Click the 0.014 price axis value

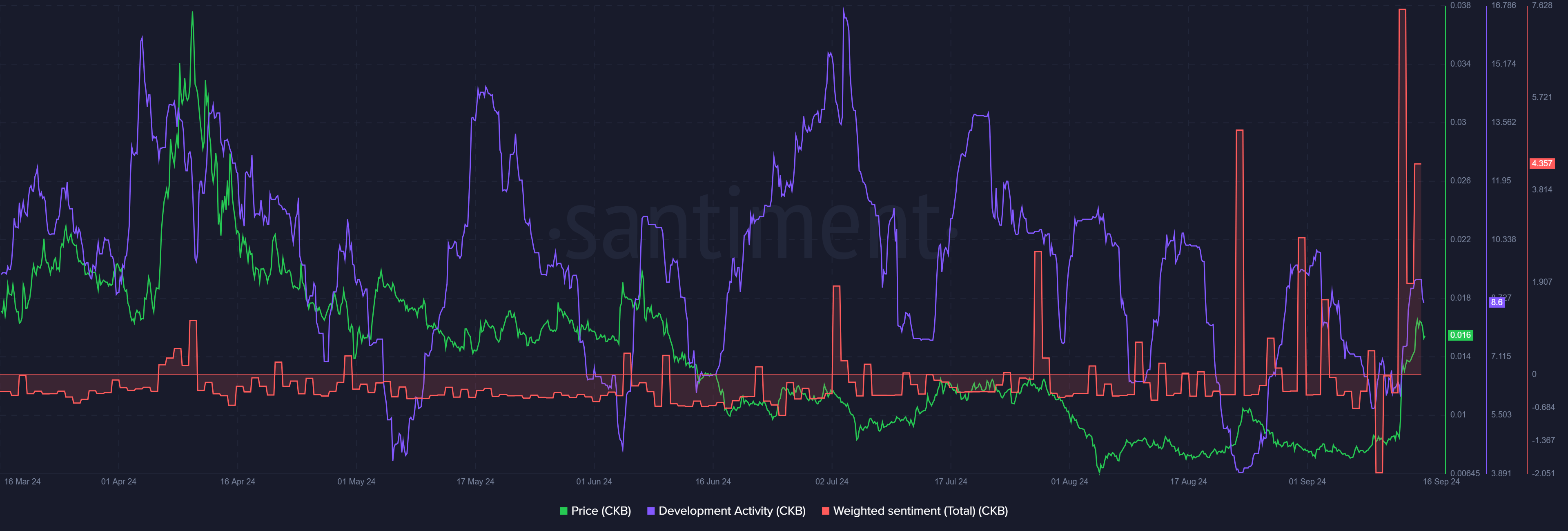point(1460,356)
